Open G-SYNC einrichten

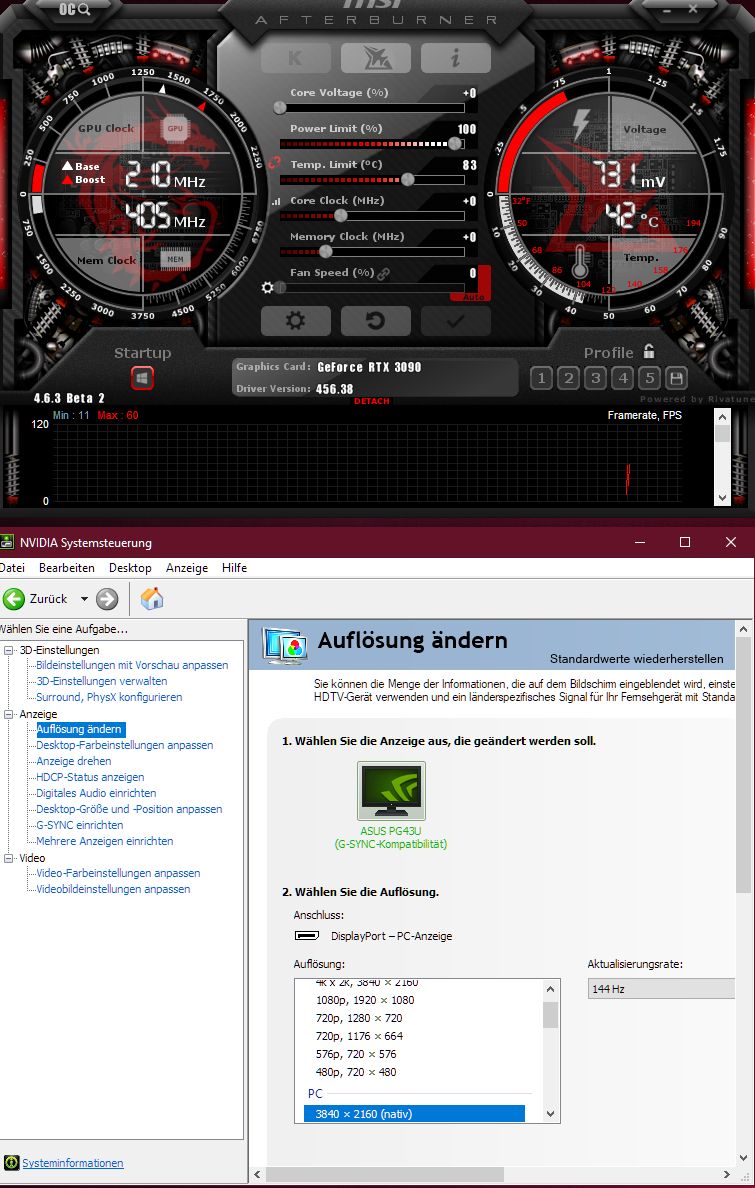click(80, 825)
